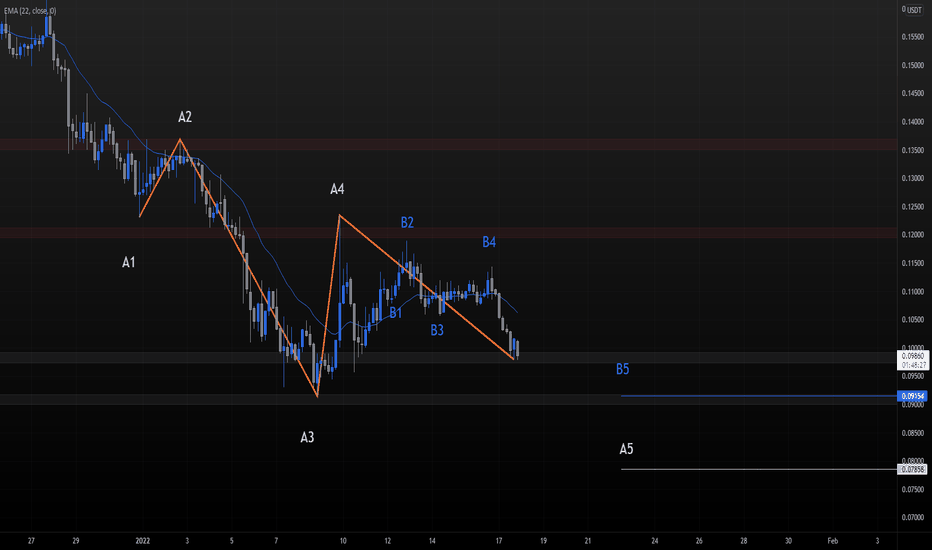Viewport: 932px width, 550px height.
Task: Click the 0.13000 price axis tick
Action: [913, 178]
